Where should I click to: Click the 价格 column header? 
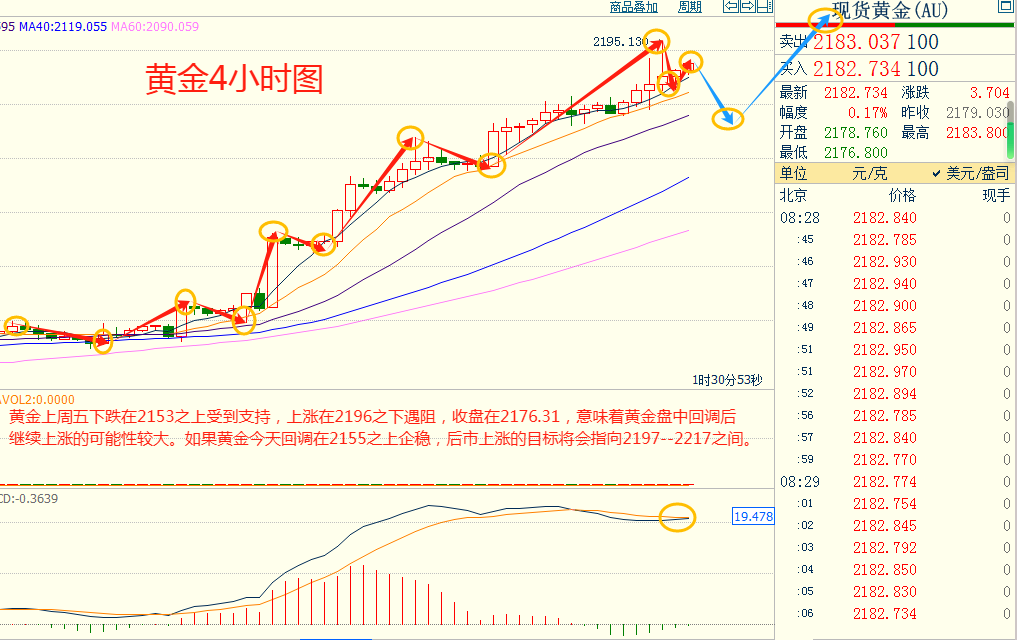[902, 195]
